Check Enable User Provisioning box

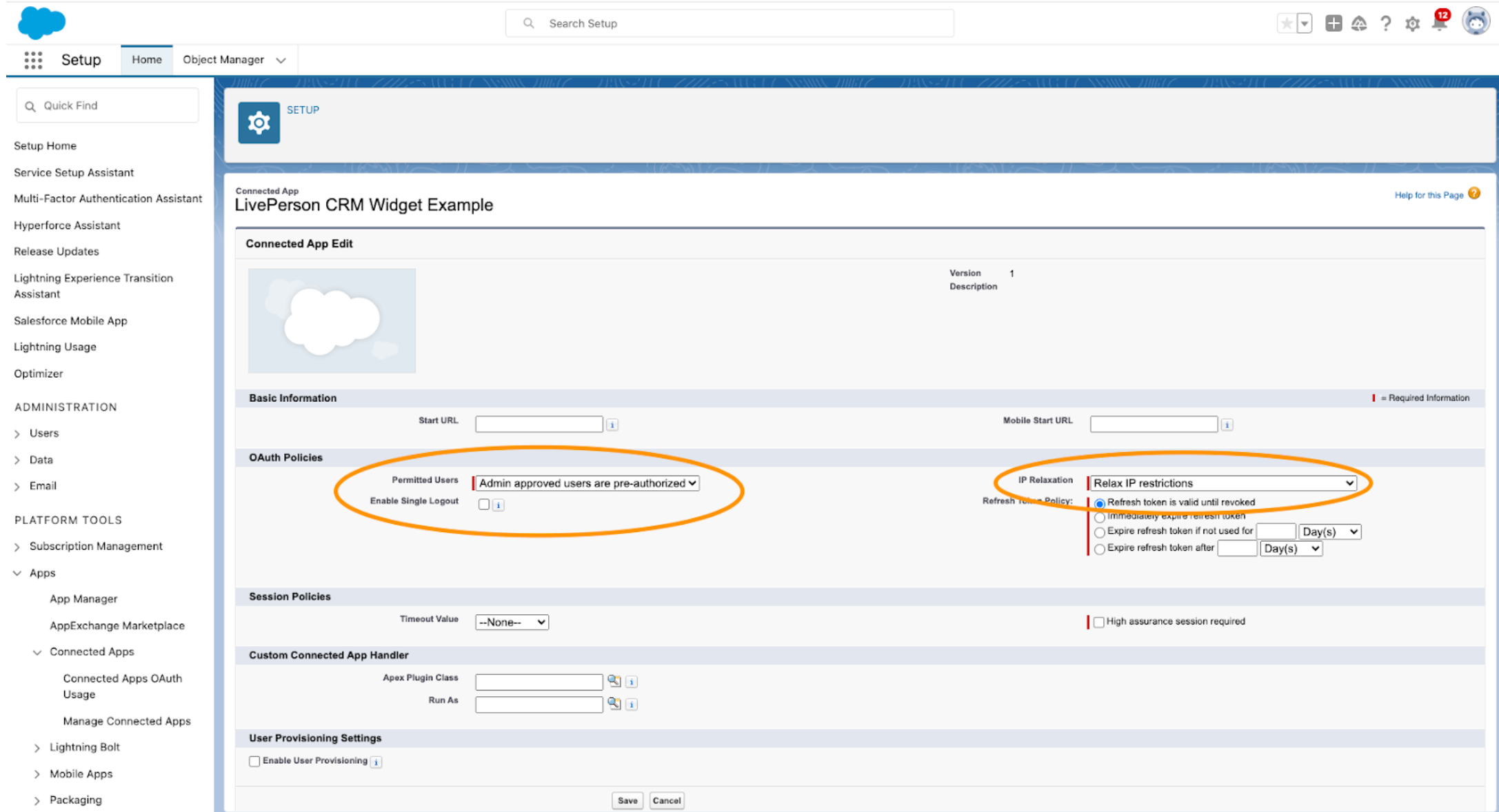[x=254, y=761]
